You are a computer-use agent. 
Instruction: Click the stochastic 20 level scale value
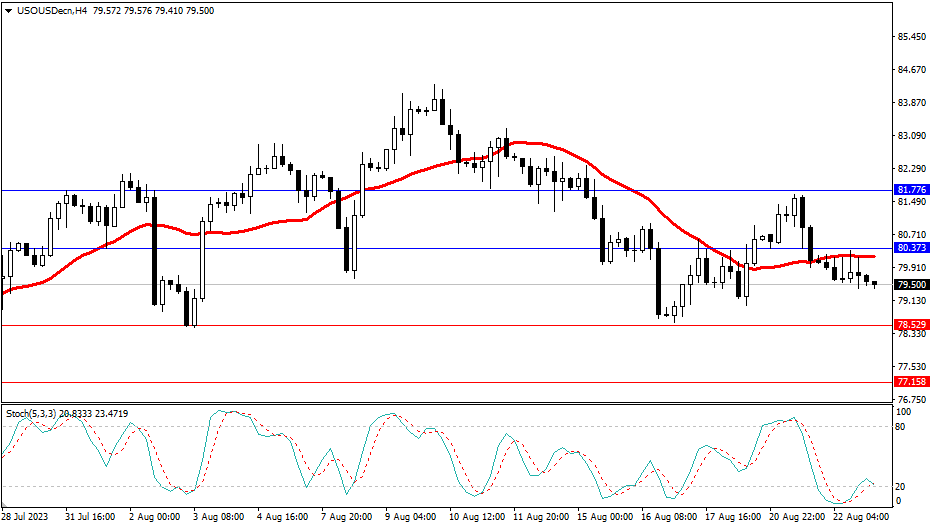point(903,486)
